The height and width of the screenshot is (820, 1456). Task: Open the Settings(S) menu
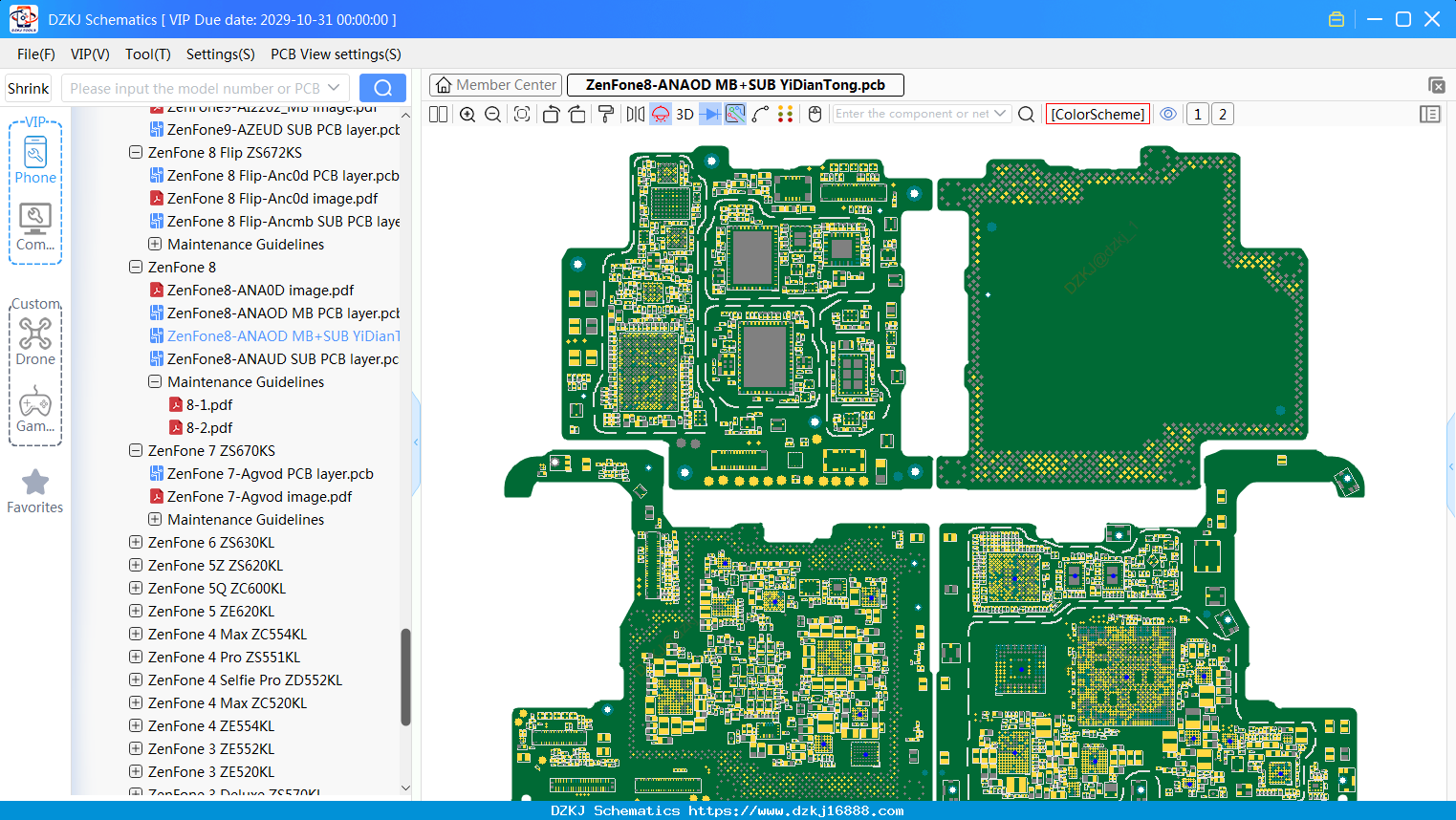click(x=221, y=54)
